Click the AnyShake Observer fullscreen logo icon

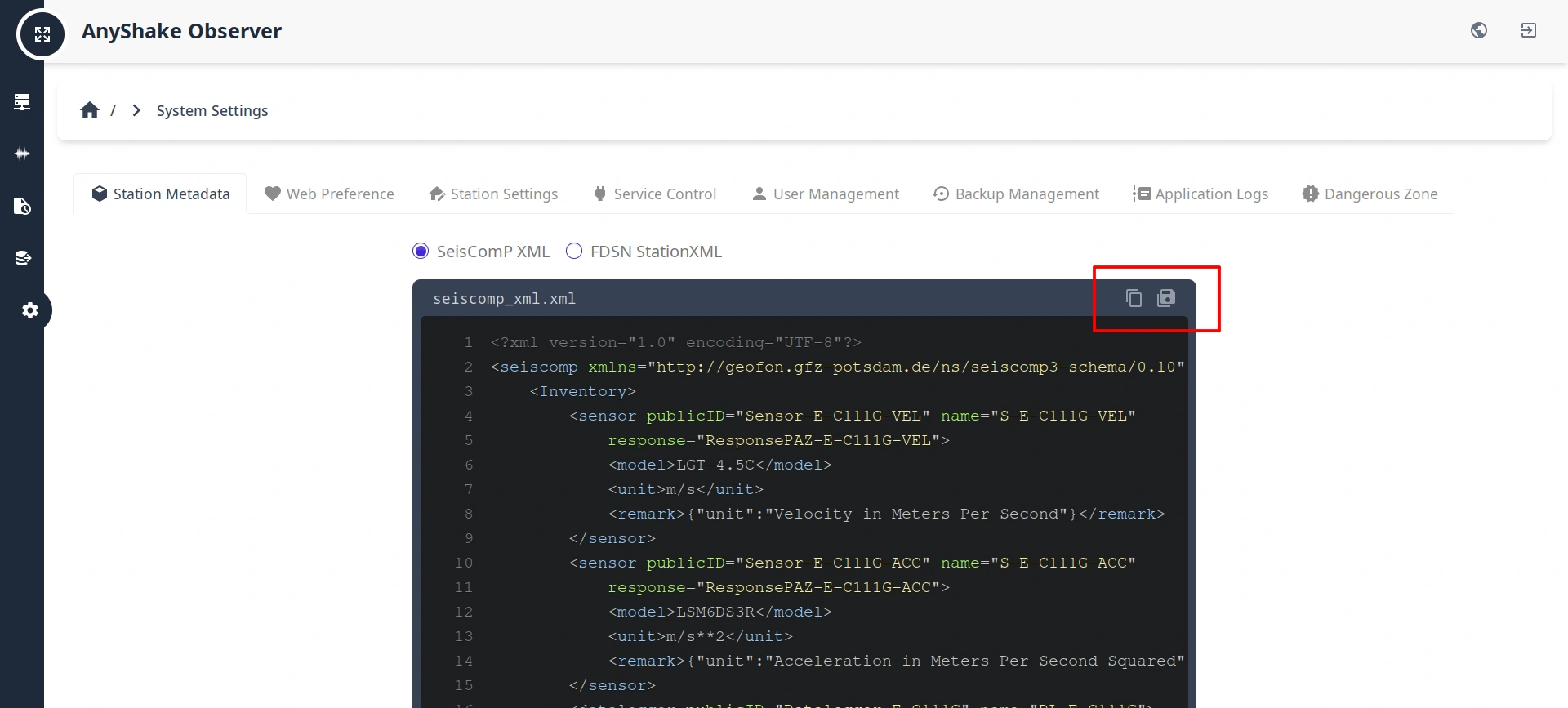[x=42, y=34]
